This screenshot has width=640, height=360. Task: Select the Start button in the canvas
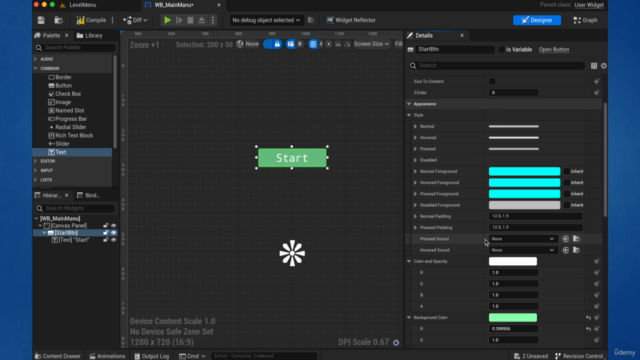pyautogui.click(x=292, y=158)
